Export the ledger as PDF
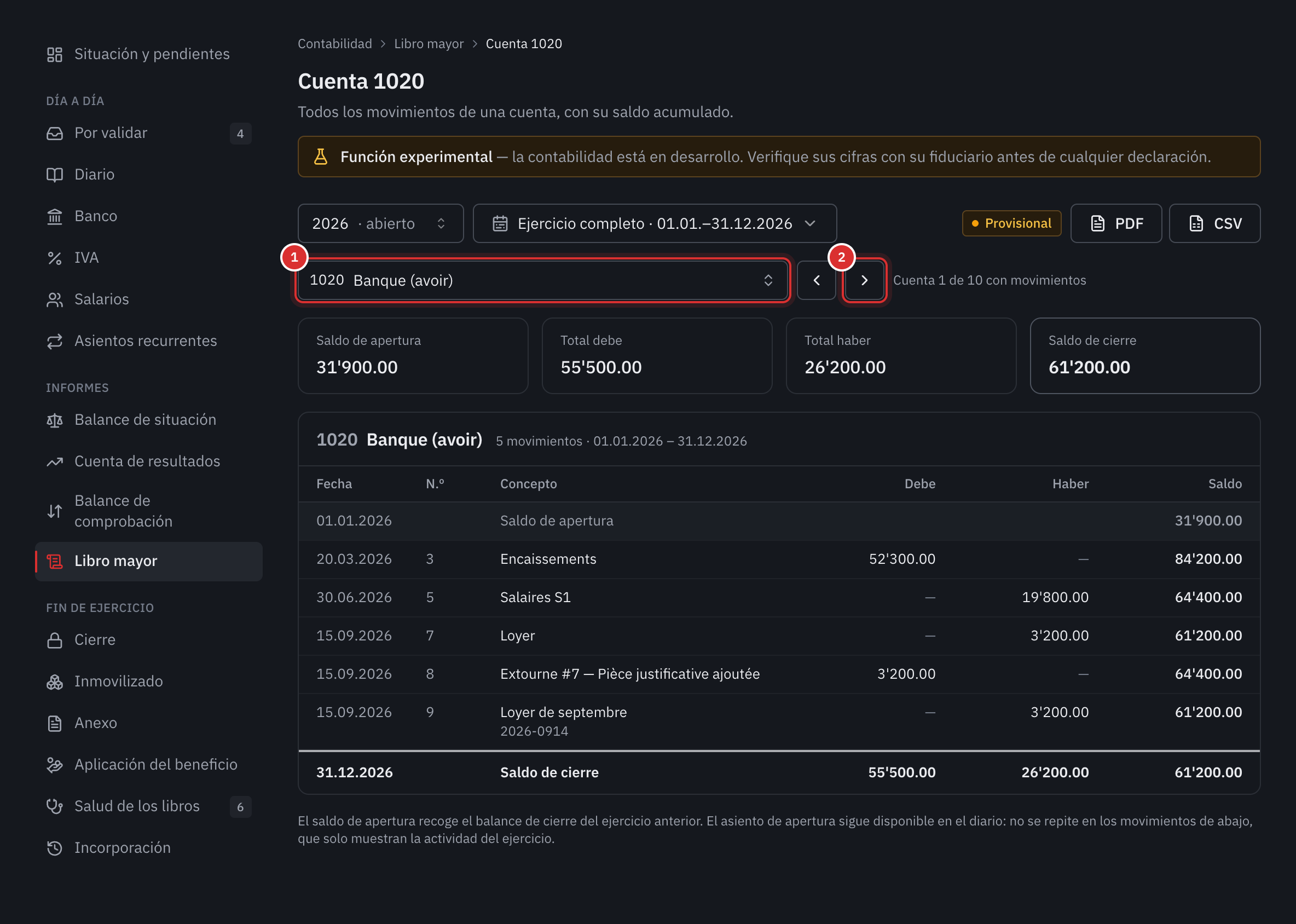Viewport: 1296px width, 924px height. [1116, 223]
